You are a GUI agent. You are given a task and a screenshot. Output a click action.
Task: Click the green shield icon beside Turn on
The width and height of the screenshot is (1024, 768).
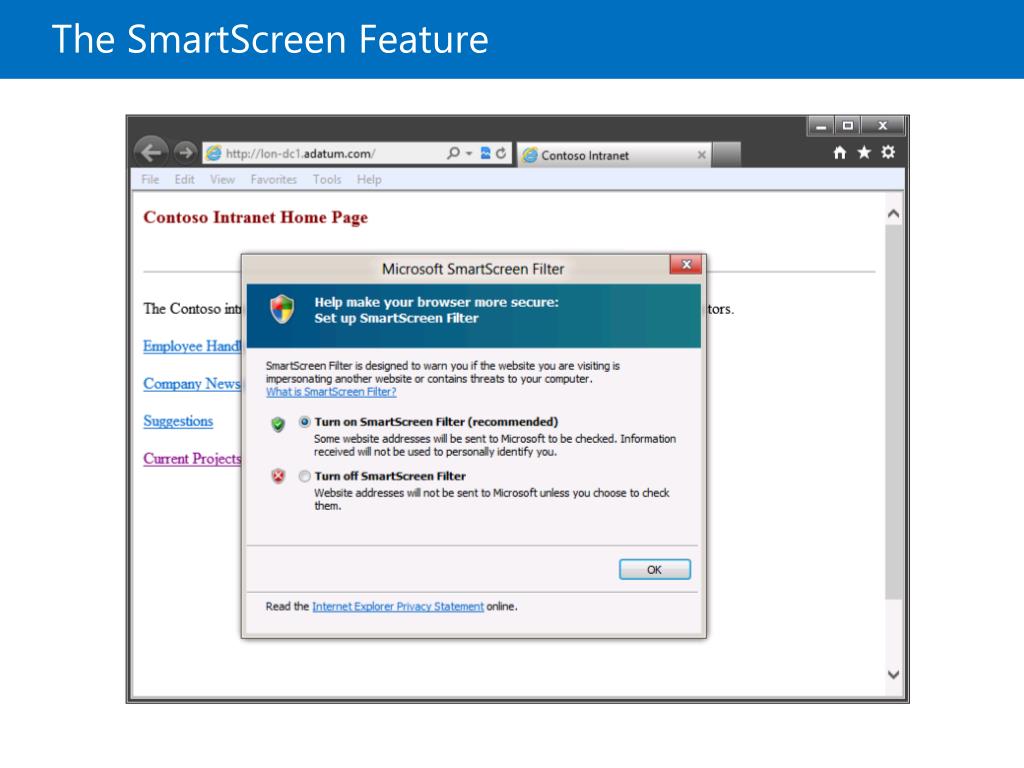point(278,424)
